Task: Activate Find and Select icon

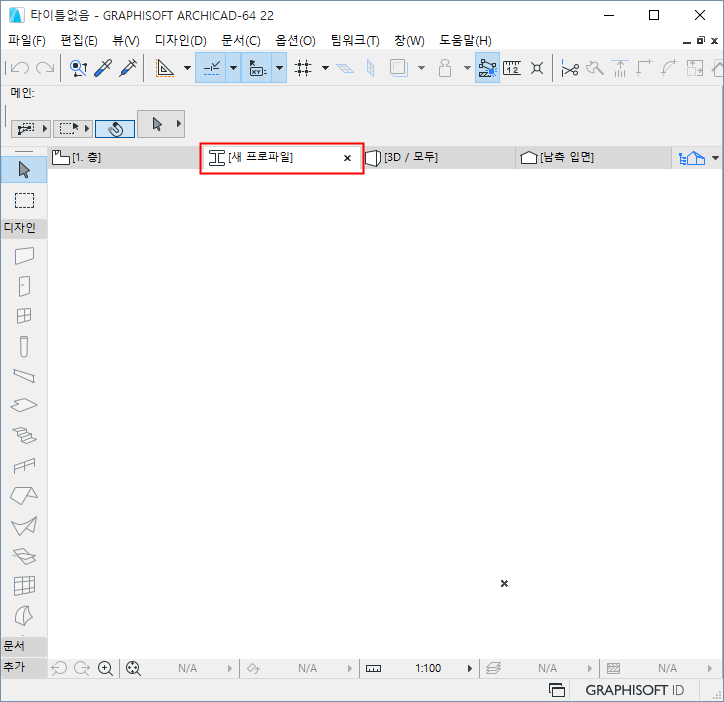Action: click(78, 68)
